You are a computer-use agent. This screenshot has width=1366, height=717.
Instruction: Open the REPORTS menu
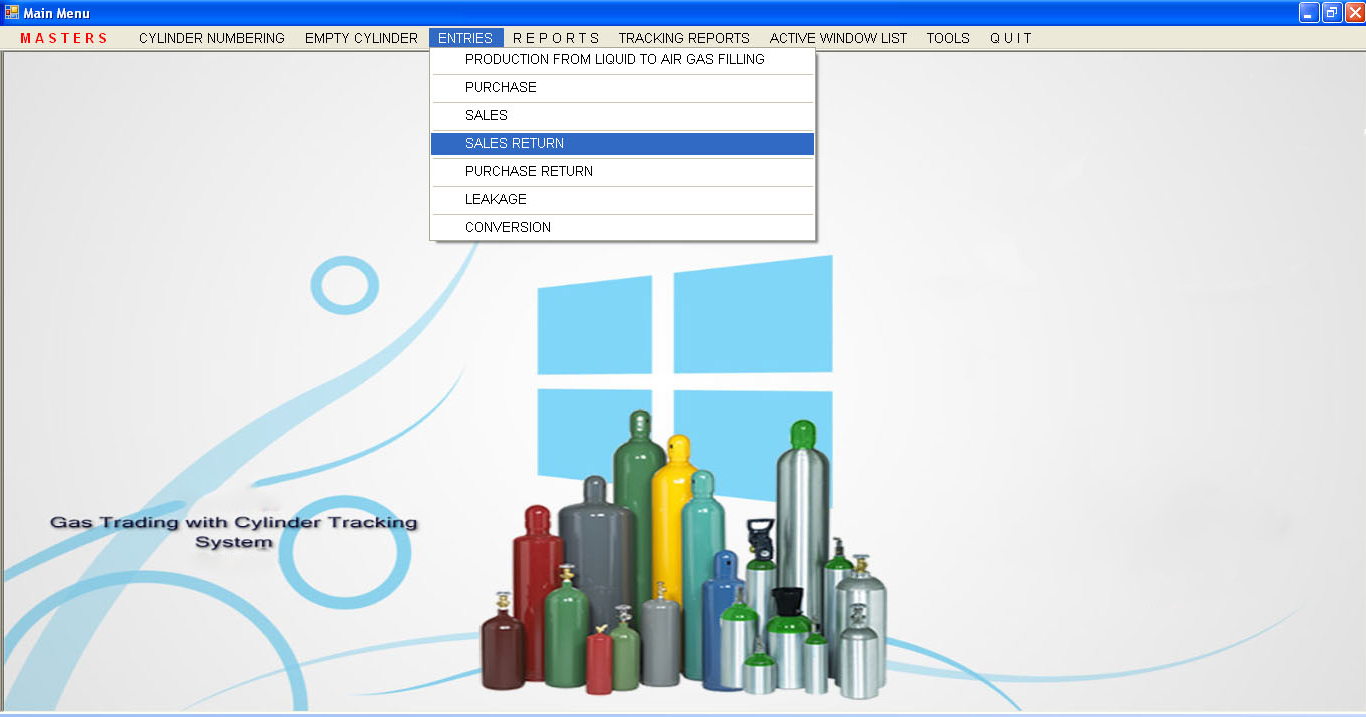pos(555,38)
